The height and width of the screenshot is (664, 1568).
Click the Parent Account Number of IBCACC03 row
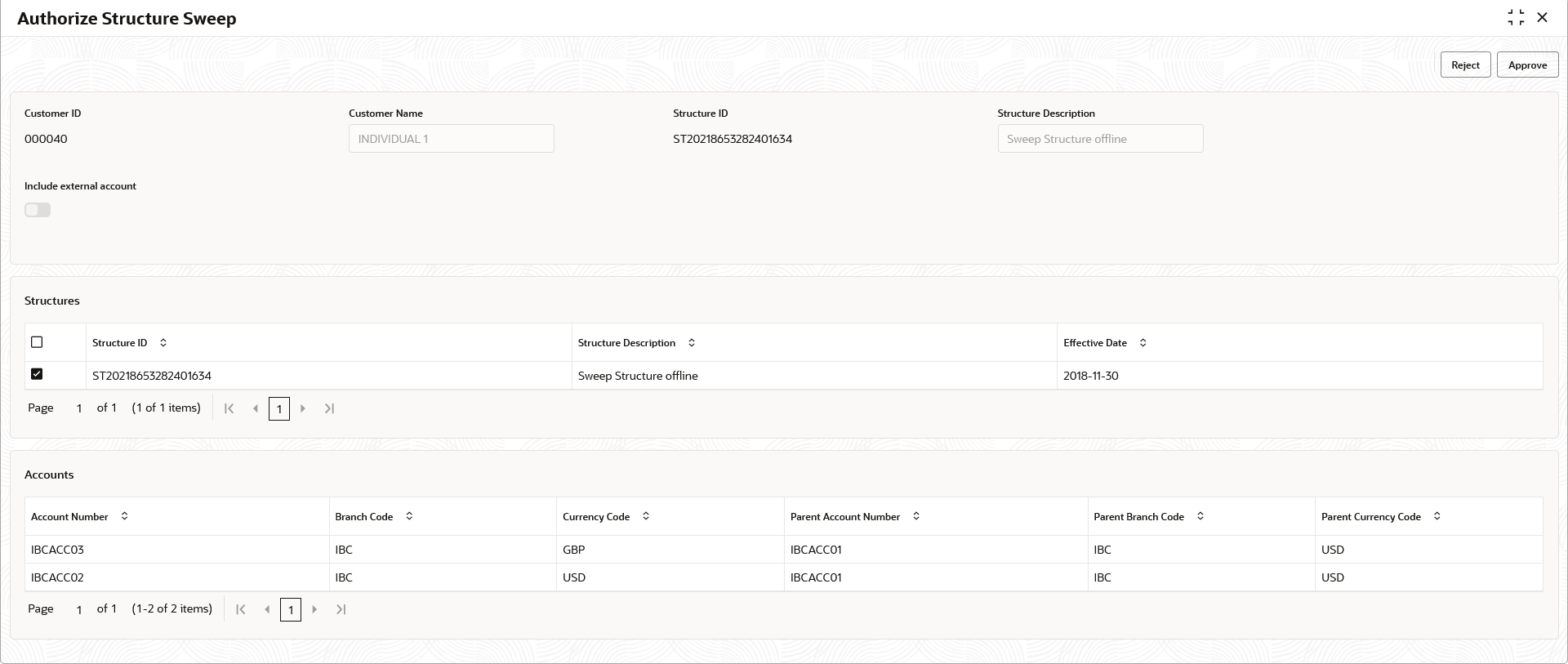click(x=936, y=550)
